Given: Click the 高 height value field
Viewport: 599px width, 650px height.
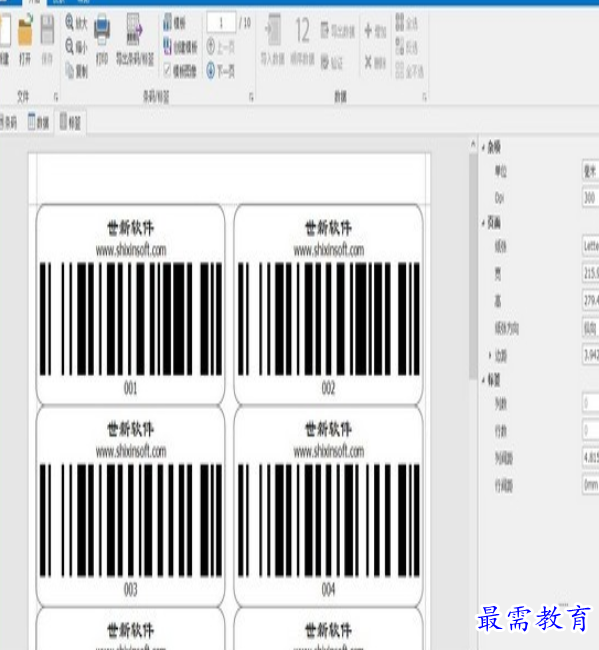Looking at the screenshot, I should click(591, 300).
